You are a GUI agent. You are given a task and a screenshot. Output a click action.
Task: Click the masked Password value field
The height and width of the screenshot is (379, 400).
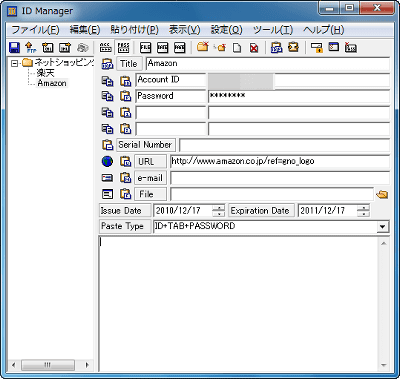299,96
